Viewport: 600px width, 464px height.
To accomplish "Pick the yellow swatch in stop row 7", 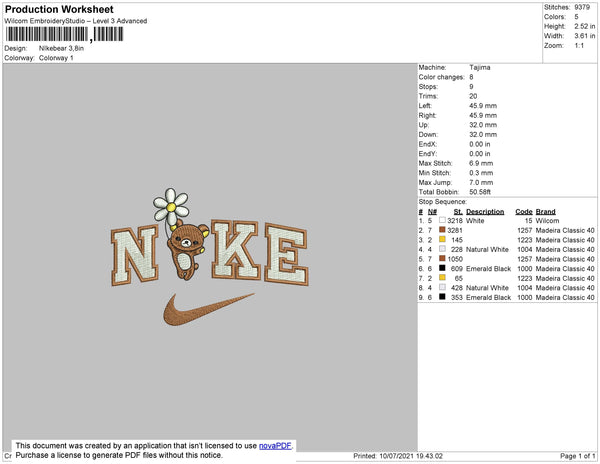I will pos(442,277).
